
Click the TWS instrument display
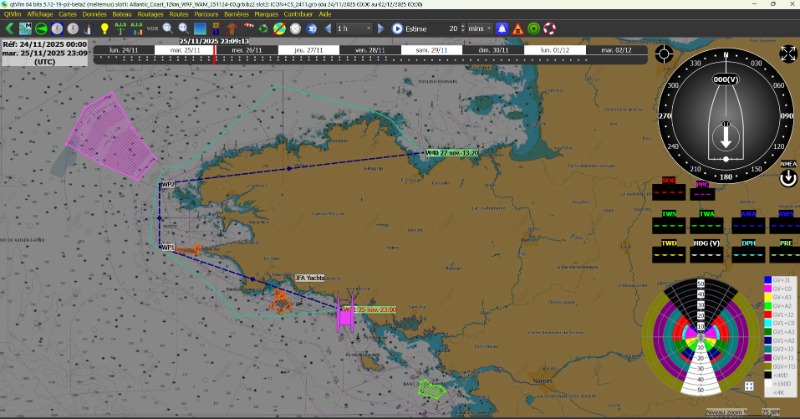tap(668, 222)
